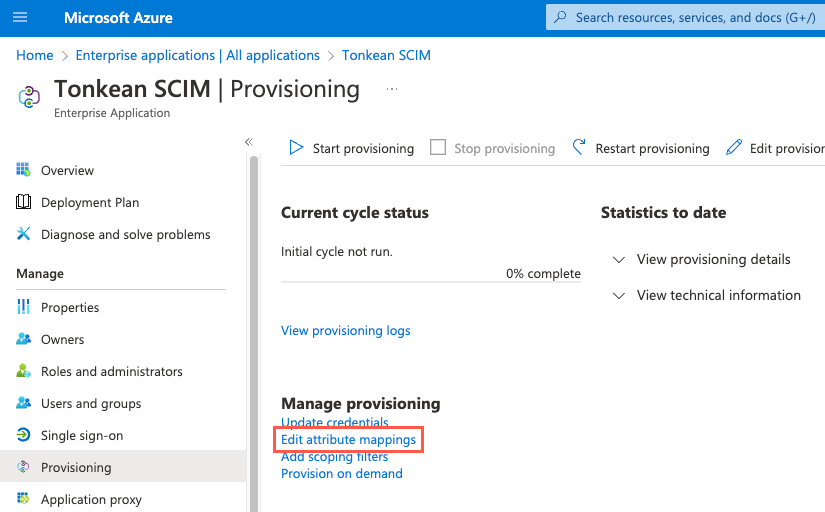Collapse the sidebar with double chevron
This screenshot has width=825, height=512.
point(249,142)
